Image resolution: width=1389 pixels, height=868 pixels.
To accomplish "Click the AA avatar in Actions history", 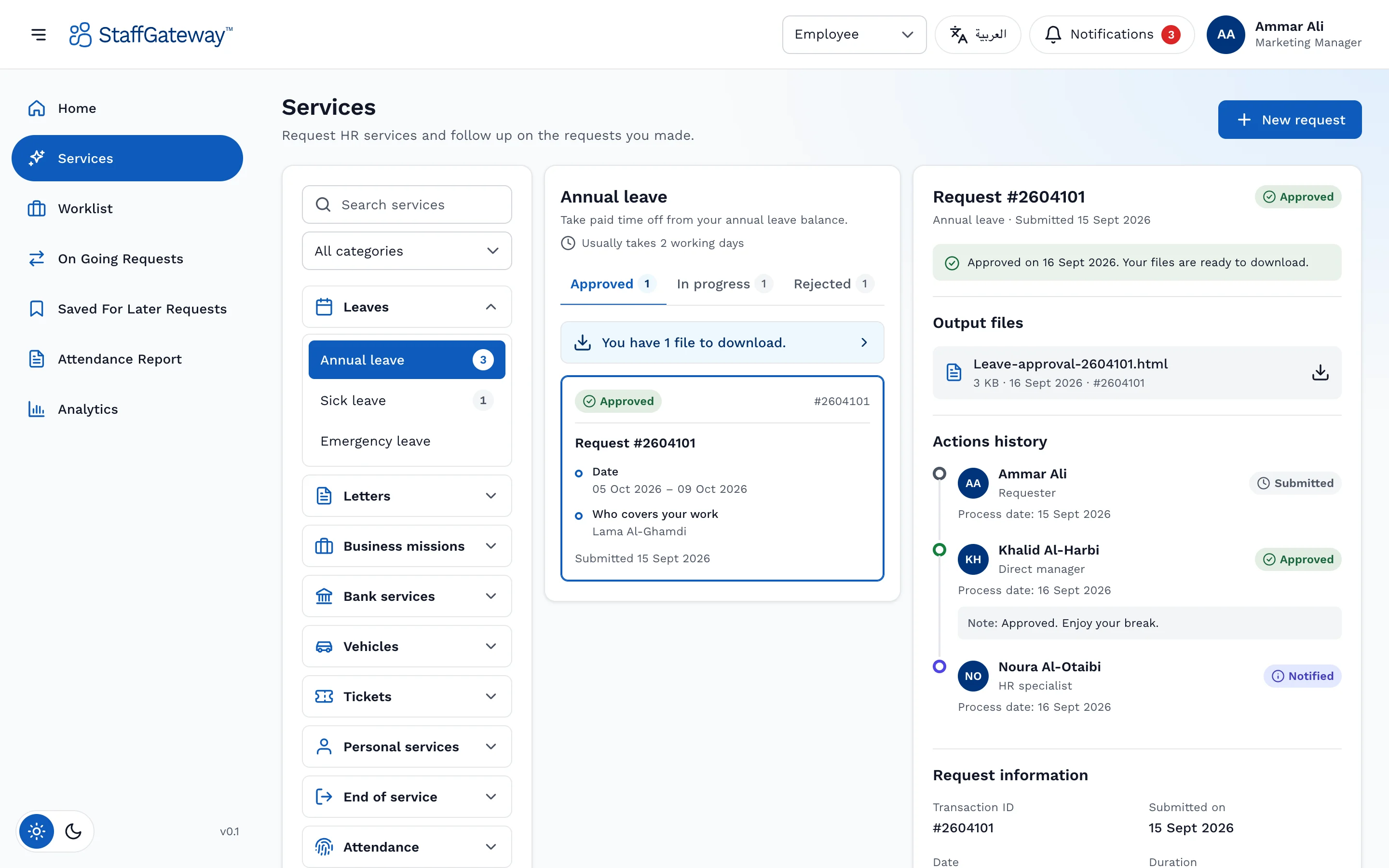I will pos(973,483).
